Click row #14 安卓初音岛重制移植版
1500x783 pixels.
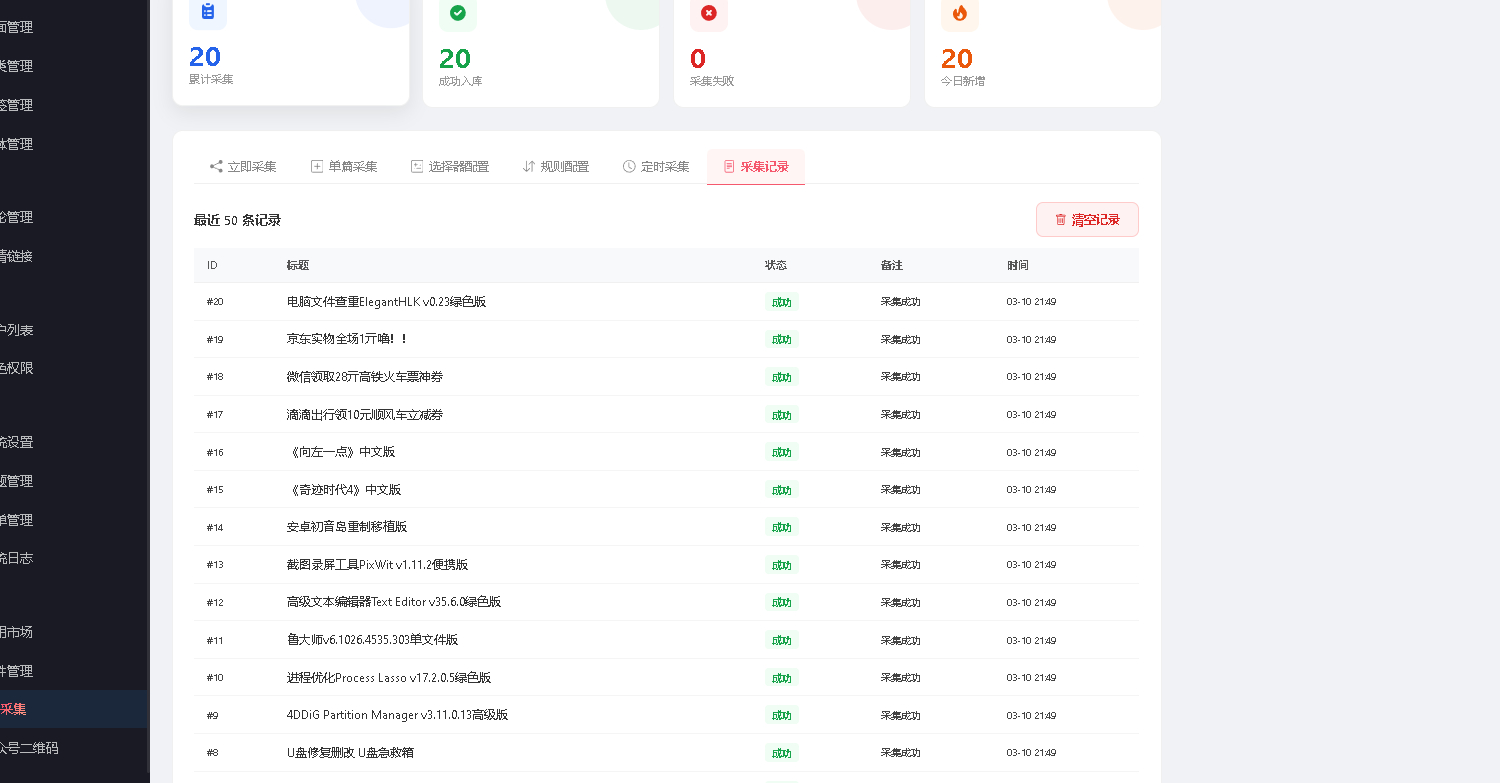350,527
